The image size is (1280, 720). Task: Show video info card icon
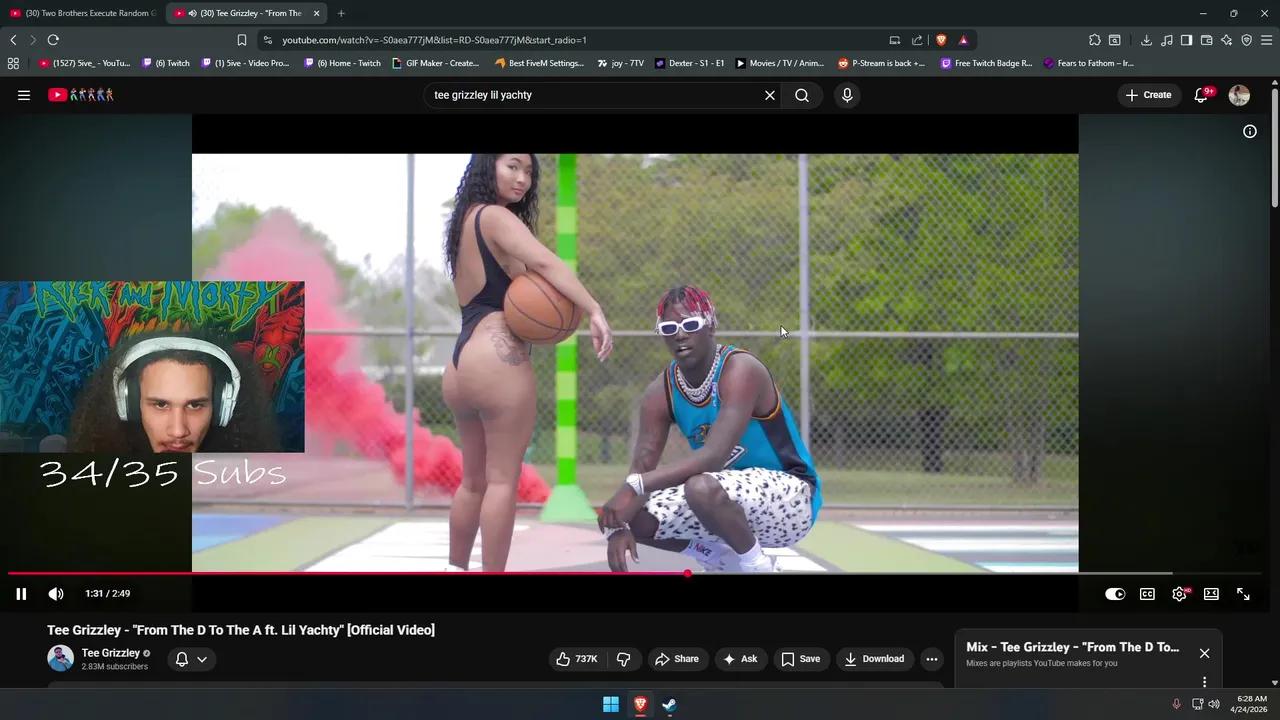pyautogui.click(x=1250, y=131)
